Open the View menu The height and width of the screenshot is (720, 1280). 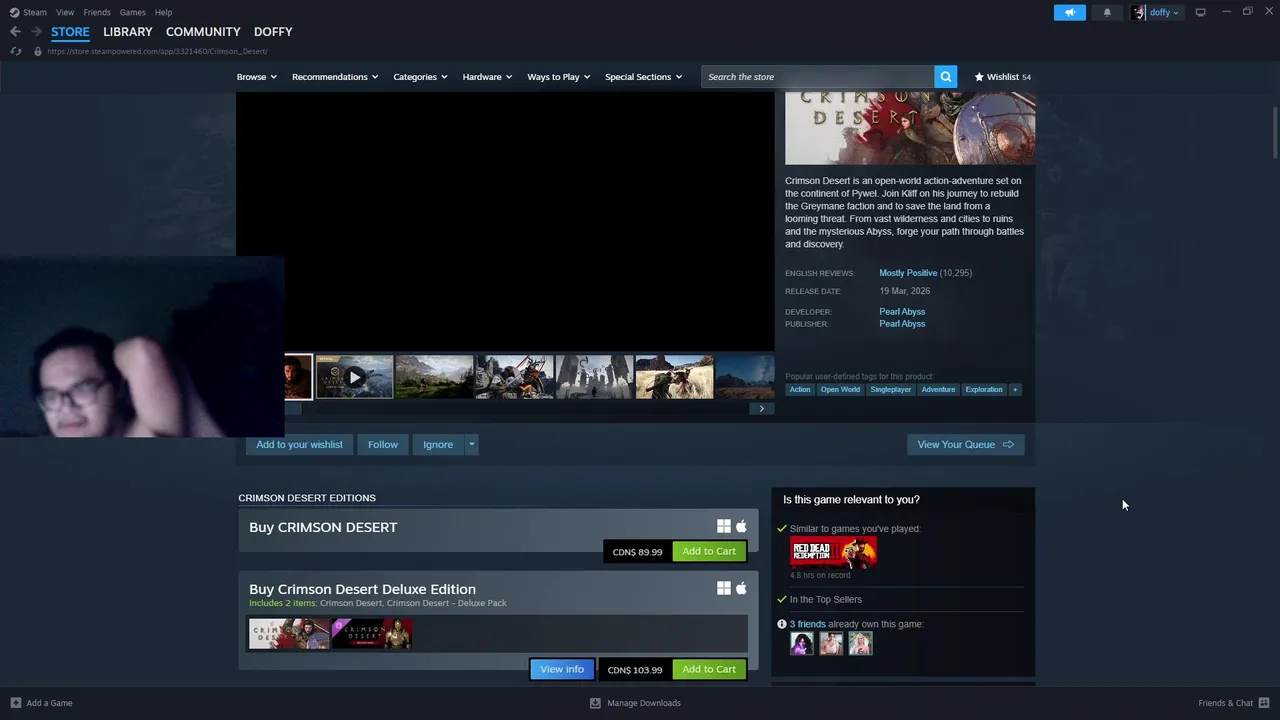pos(65,12)
